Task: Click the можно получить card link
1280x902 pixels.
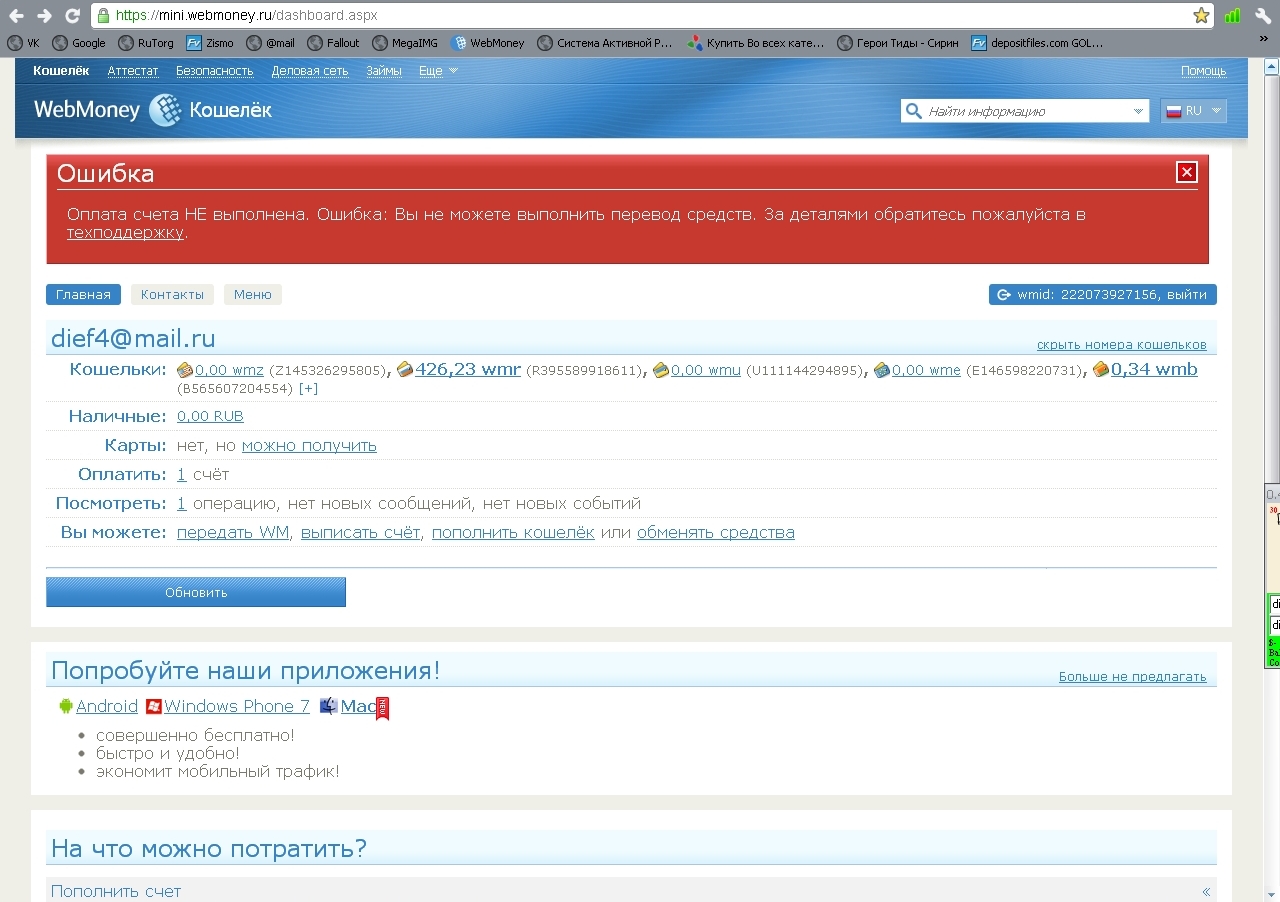Action: (309, 446)
